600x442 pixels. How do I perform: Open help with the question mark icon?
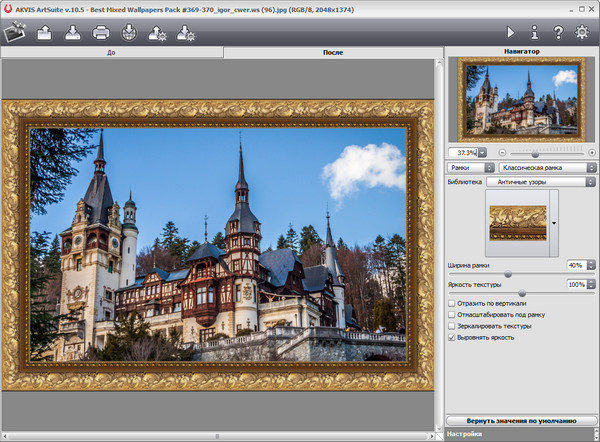[559, 32]
